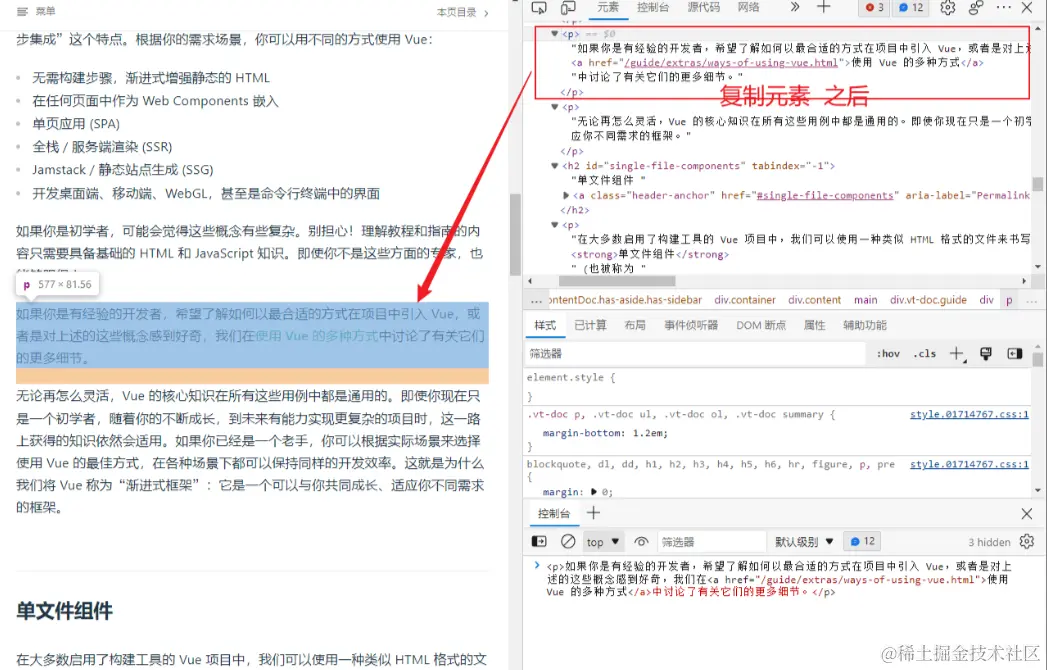Open the 属性 pane tab

click(x=814, y=325)
